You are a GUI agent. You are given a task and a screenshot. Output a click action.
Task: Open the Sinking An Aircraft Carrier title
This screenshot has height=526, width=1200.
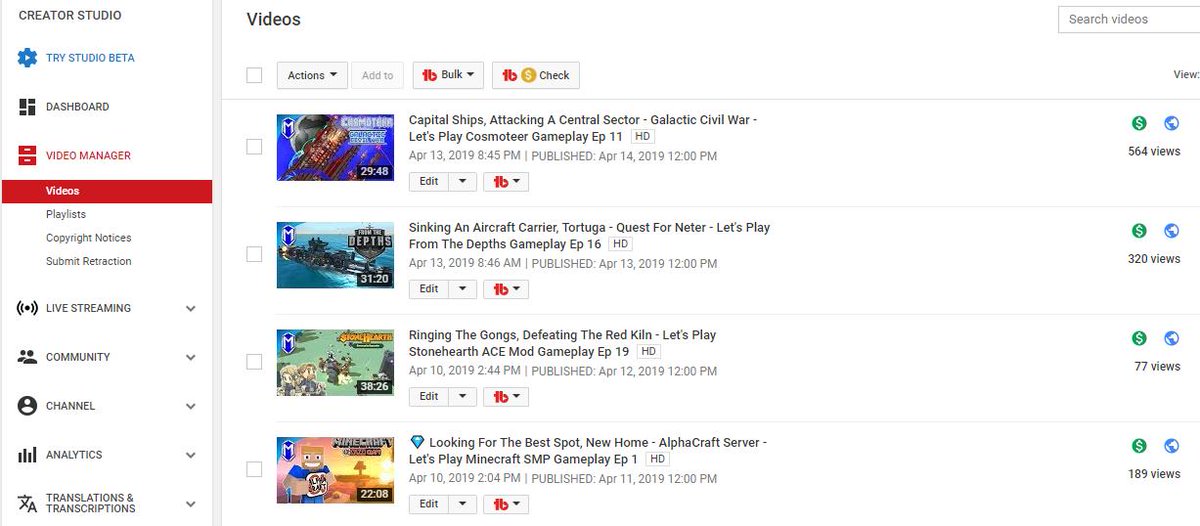[589, 236]
